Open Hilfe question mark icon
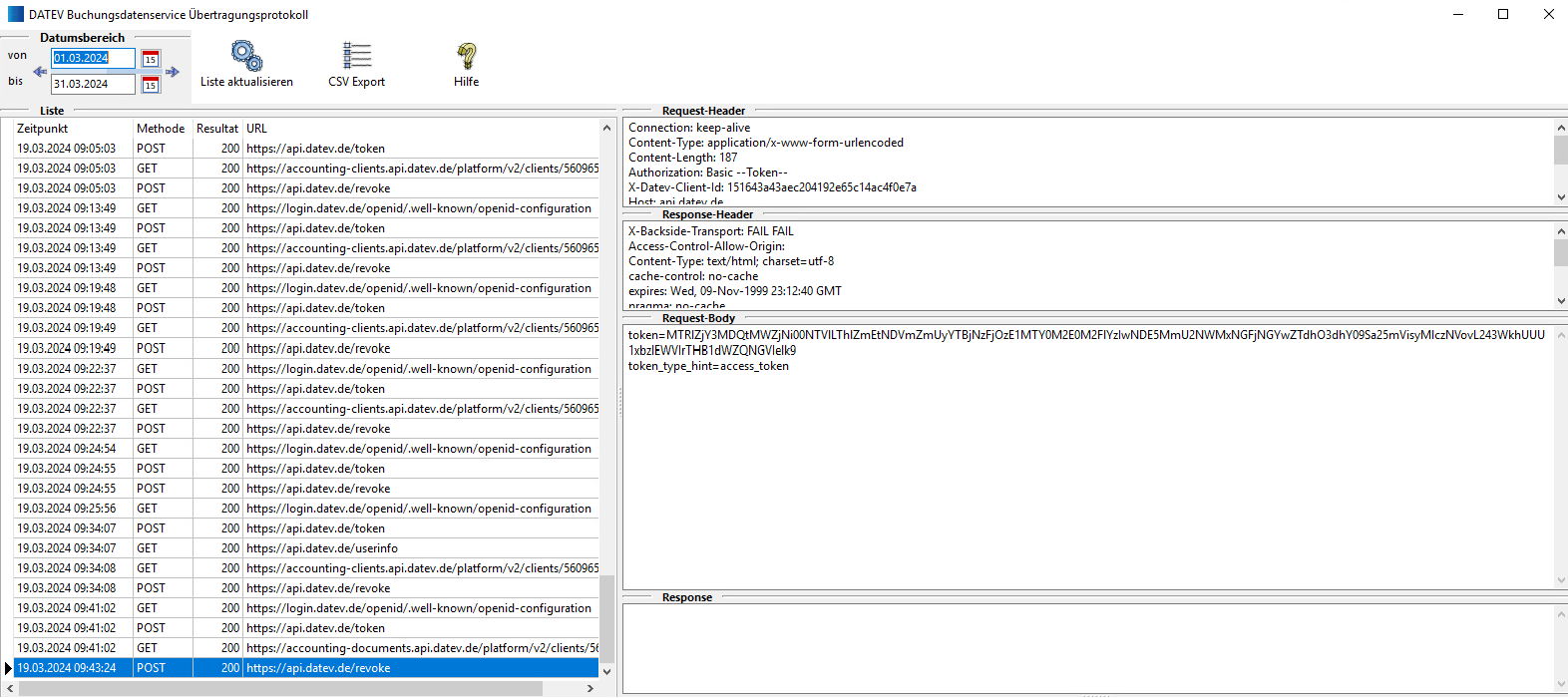The width and height of the screenshot is (1568, 698). pos(466,56)
